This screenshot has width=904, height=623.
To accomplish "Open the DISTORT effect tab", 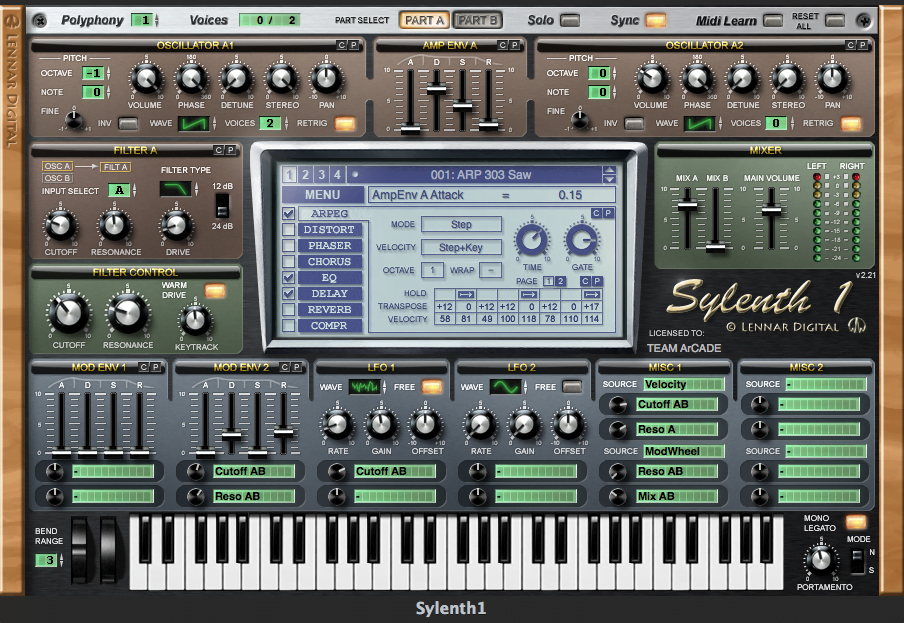I will click(329, 229).
